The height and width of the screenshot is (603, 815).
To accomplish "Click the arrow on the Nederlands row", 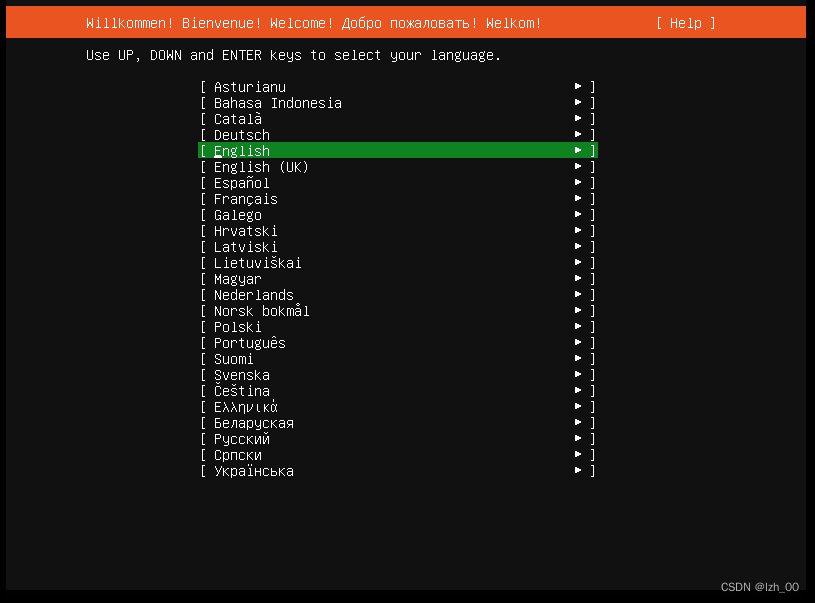I will coord(578,294).
